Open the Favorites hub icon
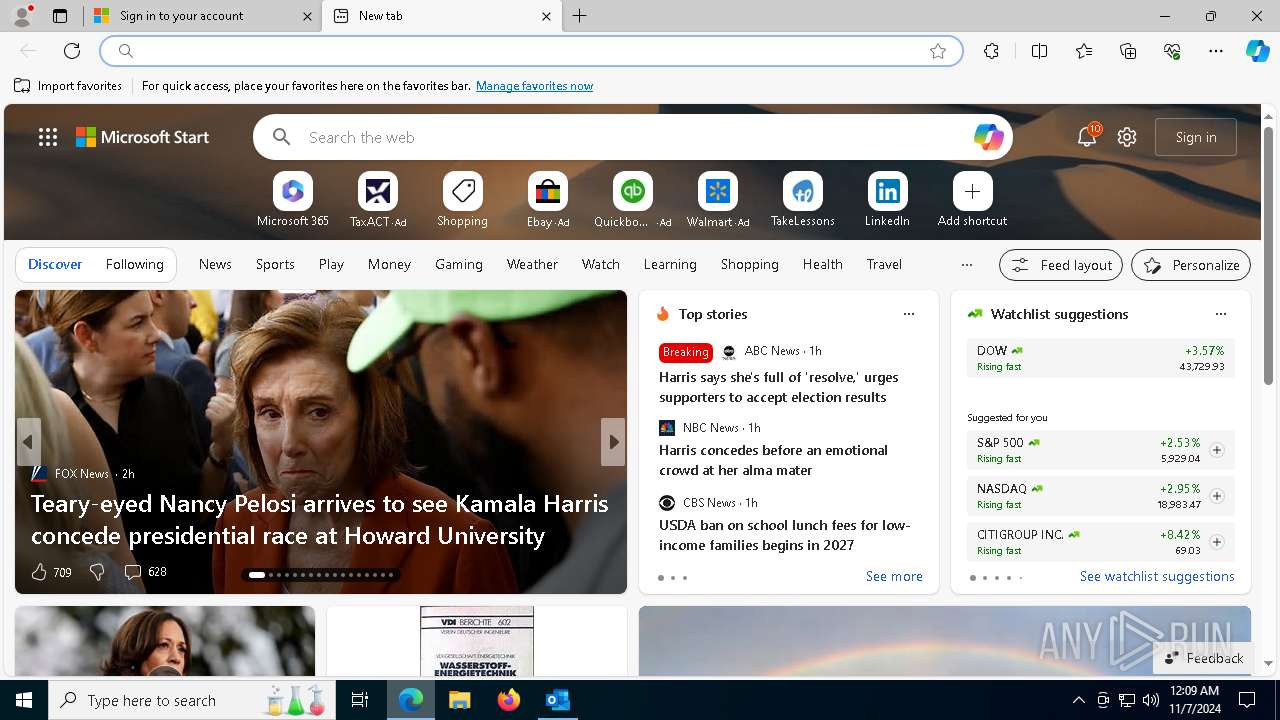 1084,51
